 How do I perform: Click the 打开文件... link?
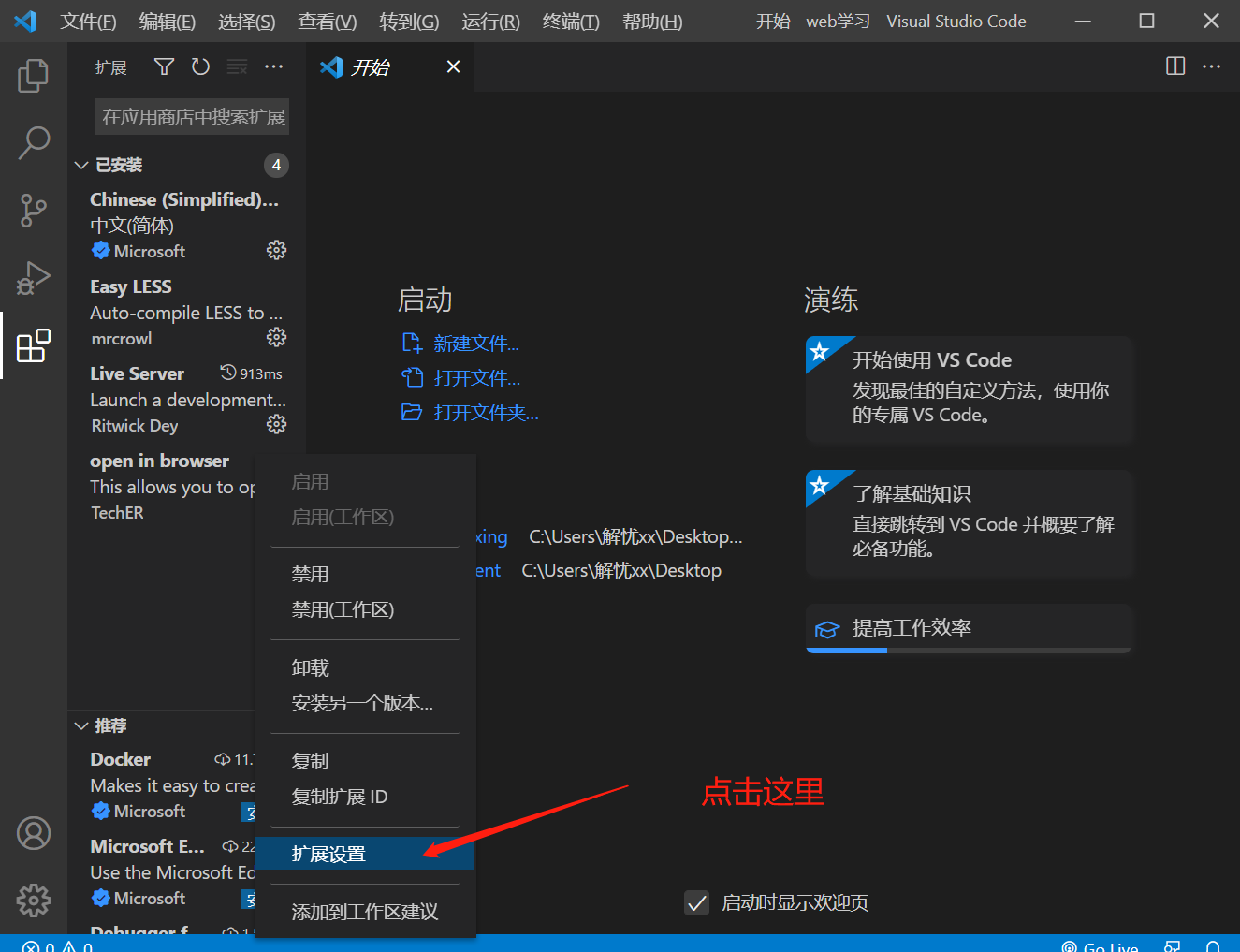point(476,378)
